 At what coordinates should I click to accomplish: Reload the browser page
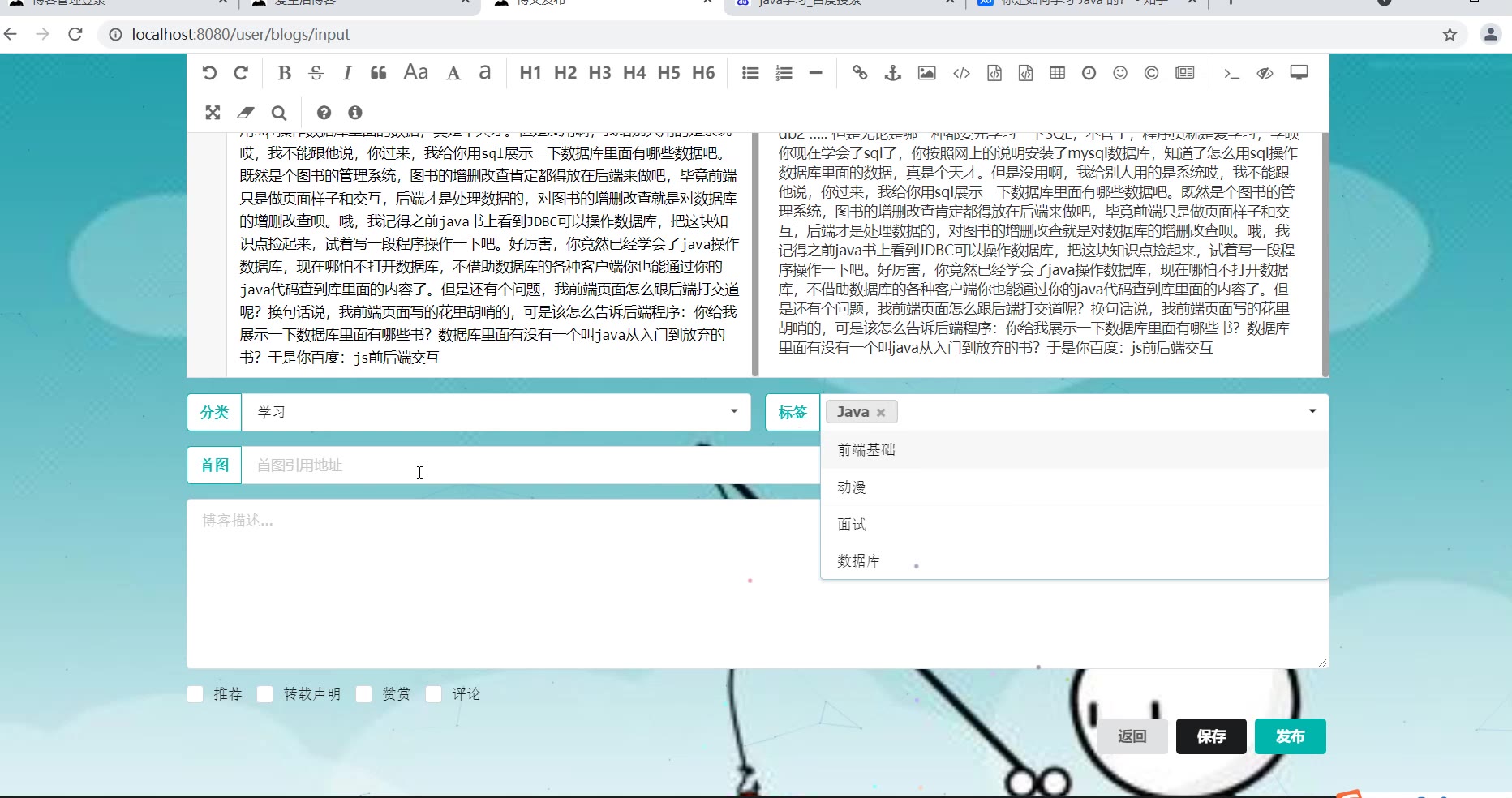coord(75,34)
